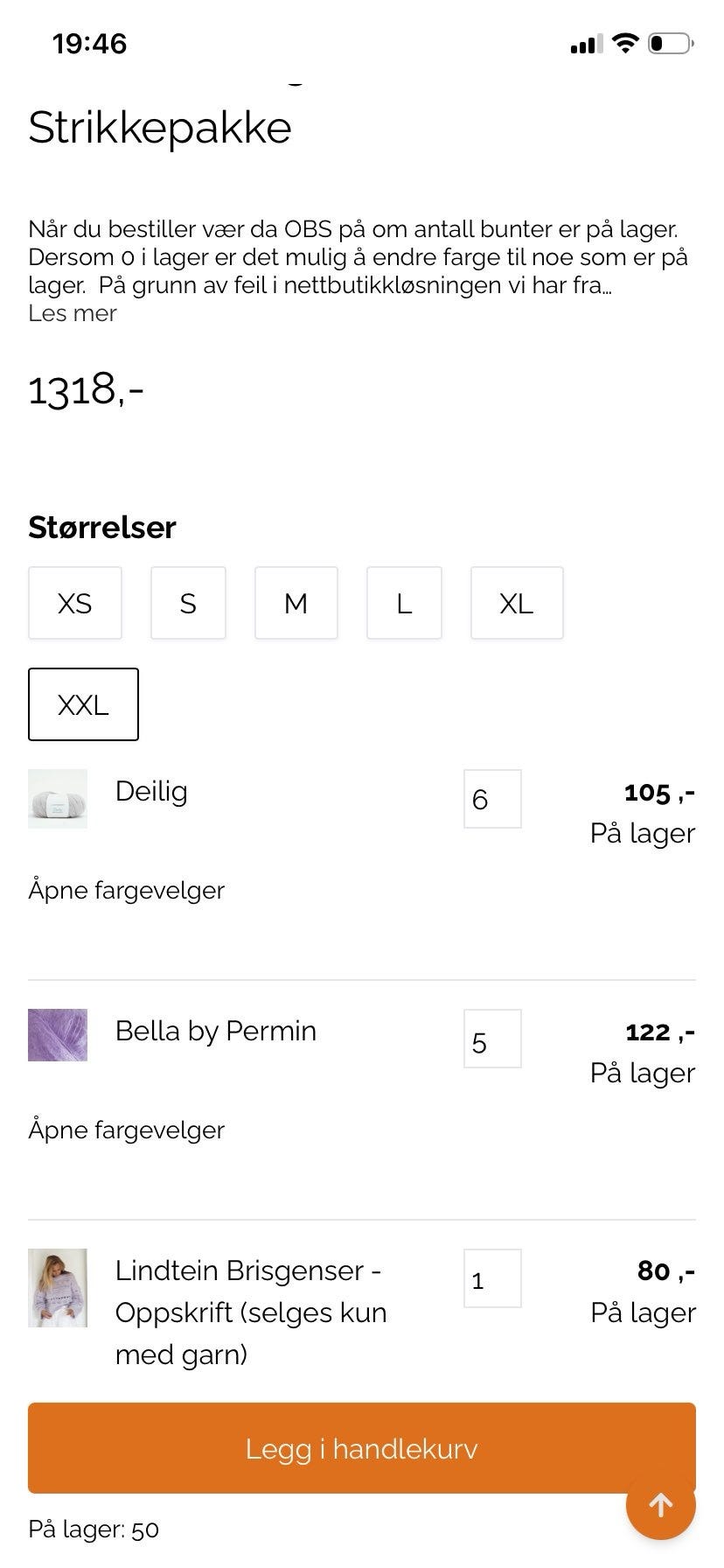Select the XXL size option
724x1568 pixels.
(x=83, y=704)
